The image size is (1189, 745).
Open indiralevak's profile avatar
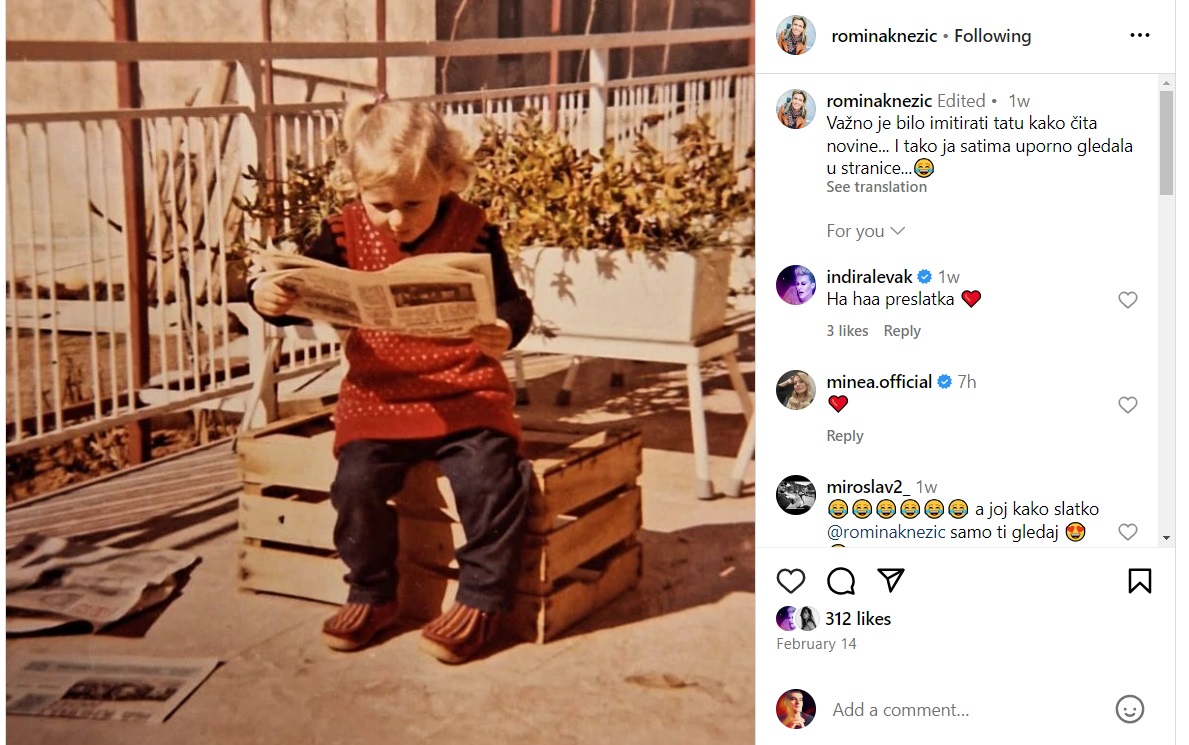click(x=795, y=285)
